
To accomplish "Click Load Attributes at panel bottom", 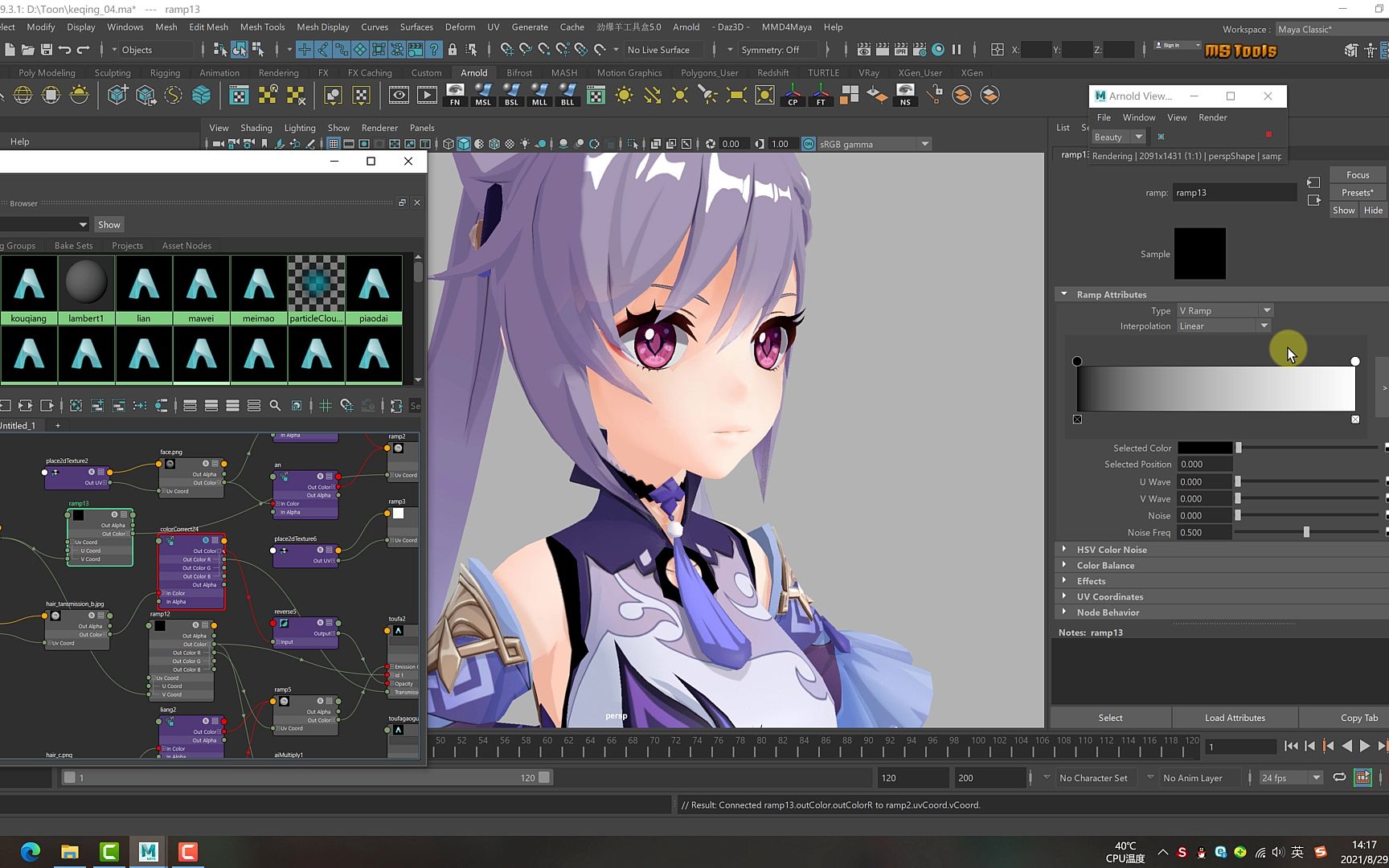I will click(x=1235, y=717).
